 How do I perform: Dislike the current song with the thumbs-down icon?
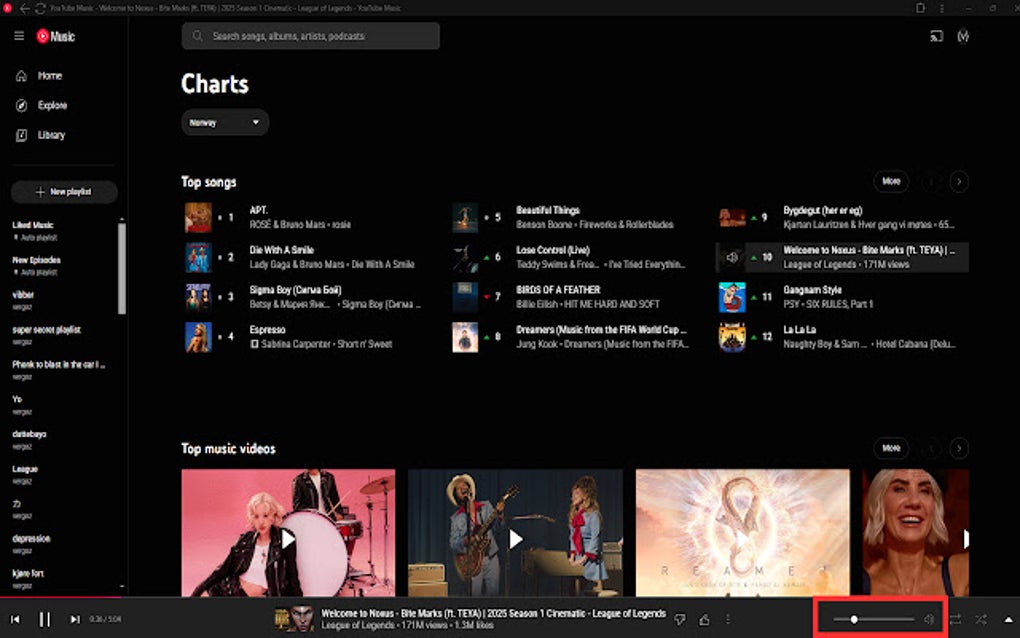coord(679,618)
